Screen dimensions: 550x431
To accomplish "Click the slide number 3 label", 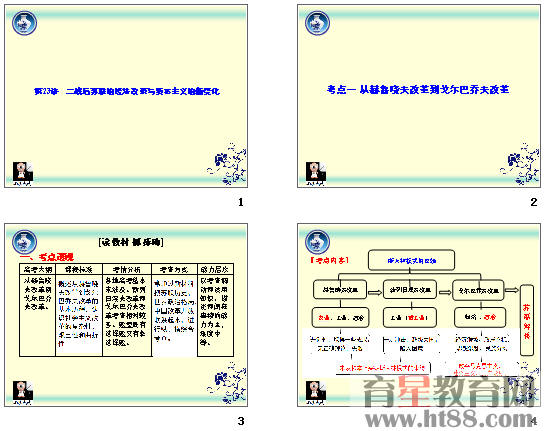I will point(241,421).
